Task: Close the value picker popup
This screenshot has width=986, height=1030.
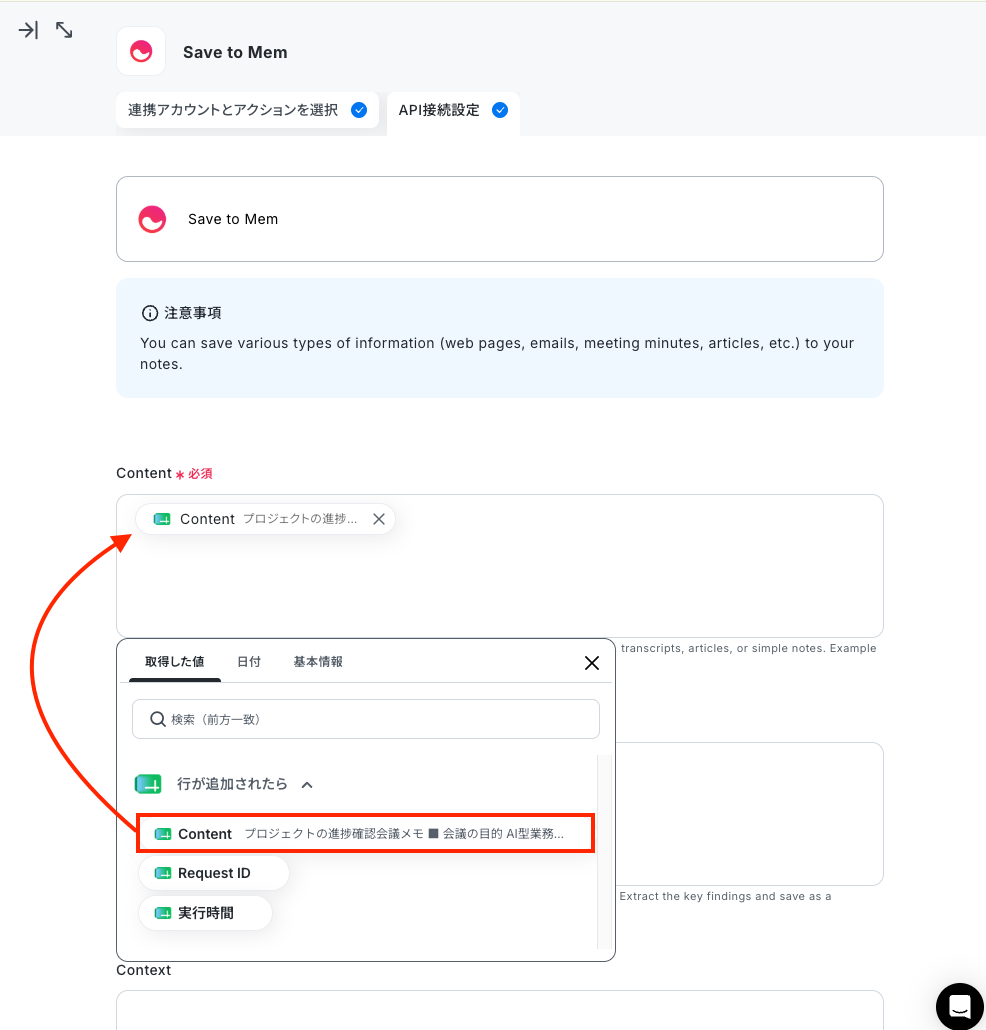Action: click(x=592, y=663)
